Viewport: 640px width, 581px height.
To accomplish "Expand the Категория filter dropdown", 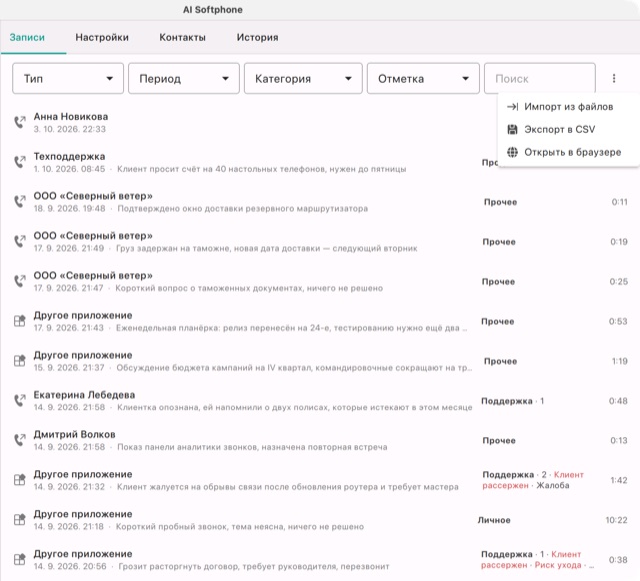I will click(303, 78).
